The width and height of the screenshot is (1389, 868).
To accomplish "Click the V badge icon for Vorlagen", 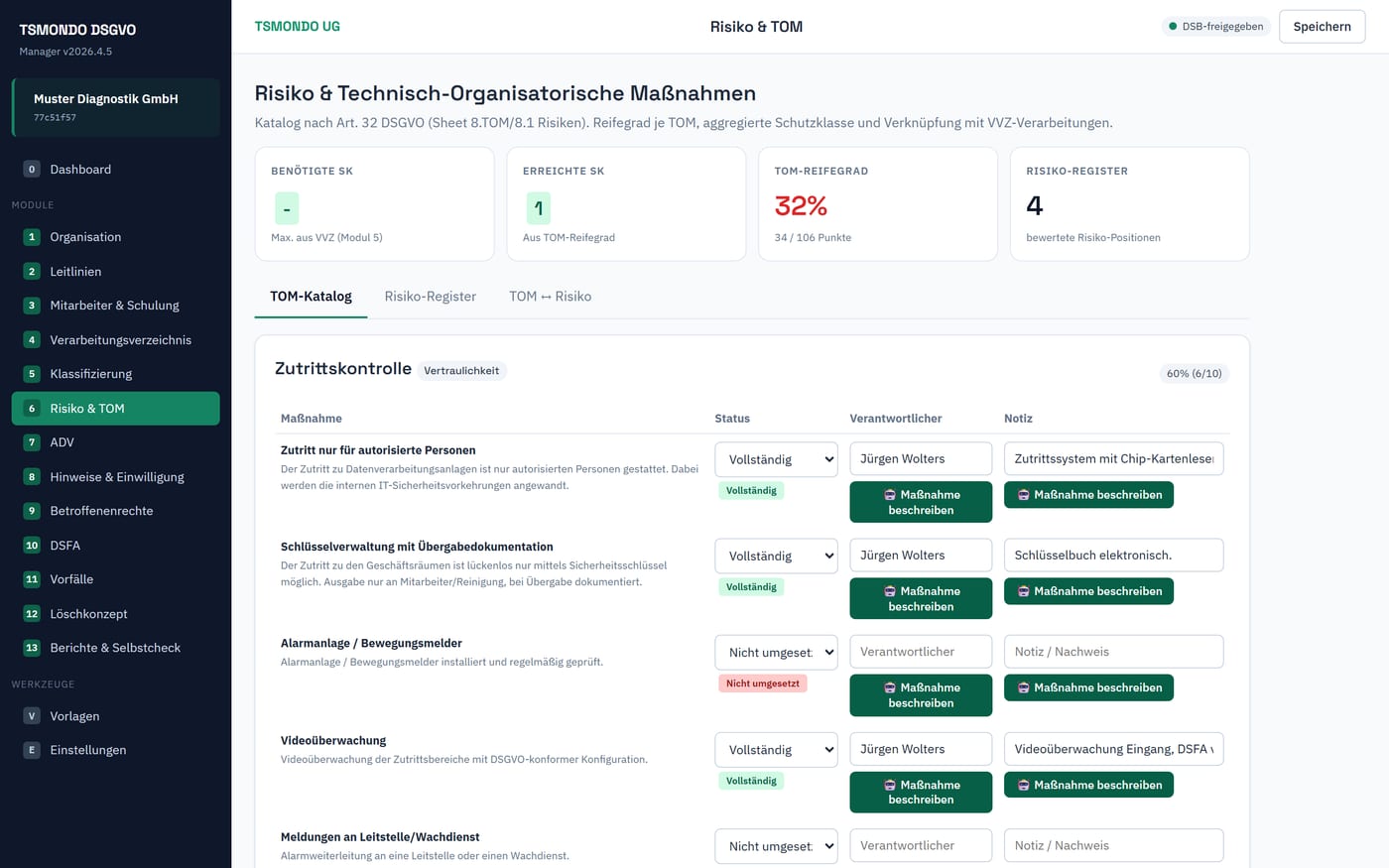I will (32, 716).
